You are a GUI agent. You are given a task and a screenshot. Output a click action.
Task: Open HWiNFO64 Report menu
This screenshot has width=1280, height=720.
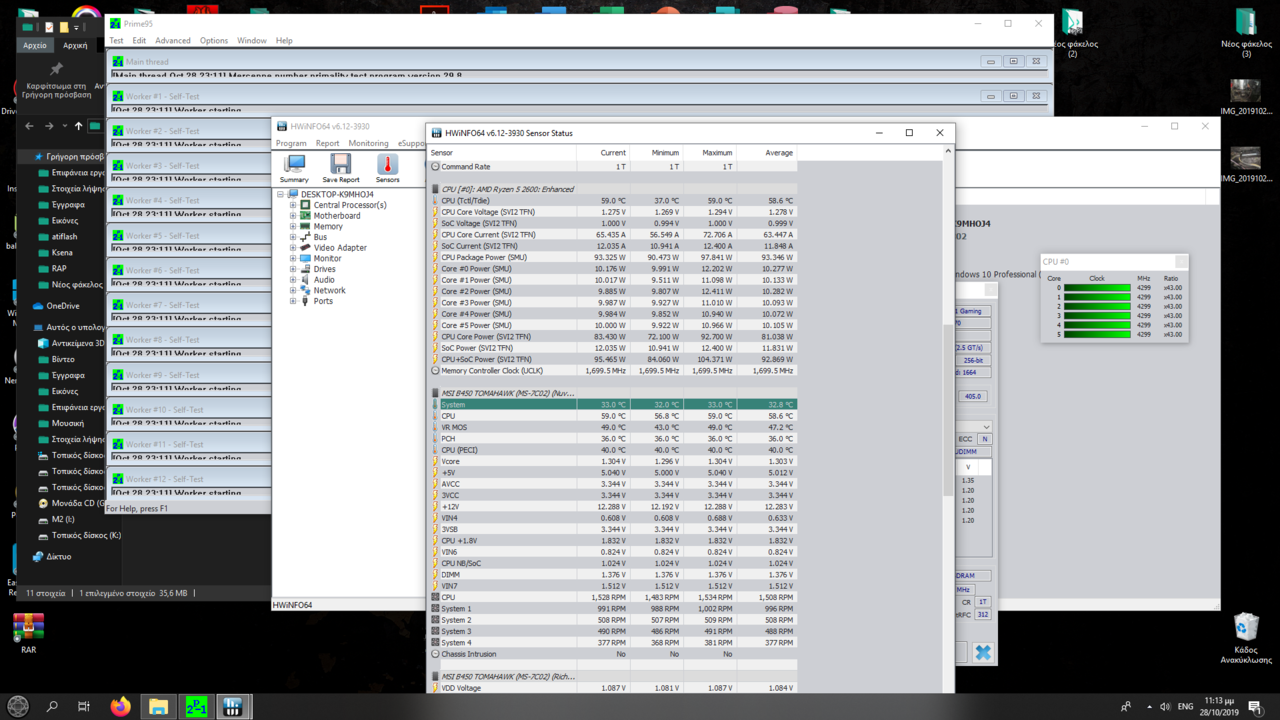[x=327, y=143]
